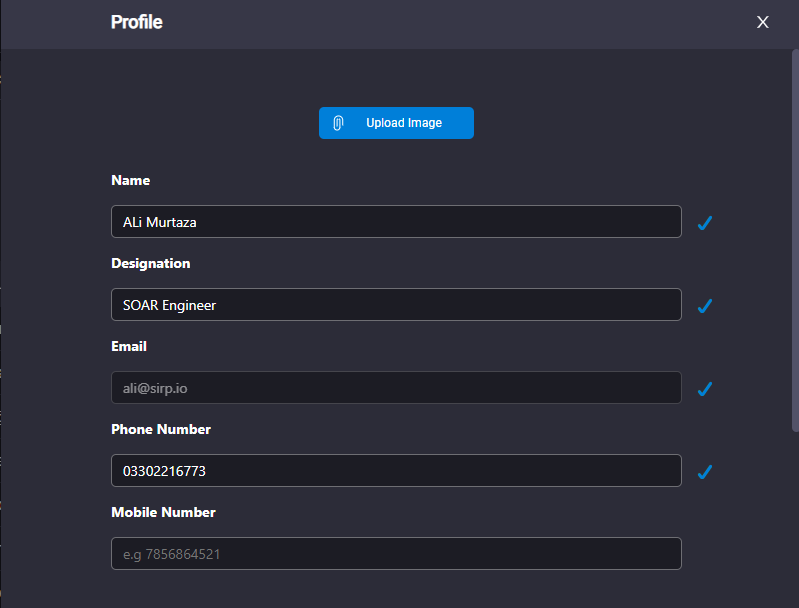This screenshot has height=608, width=799.
Task: Focus the Name field containing ALi Murtaza
Action: click(x=396, y=222)
